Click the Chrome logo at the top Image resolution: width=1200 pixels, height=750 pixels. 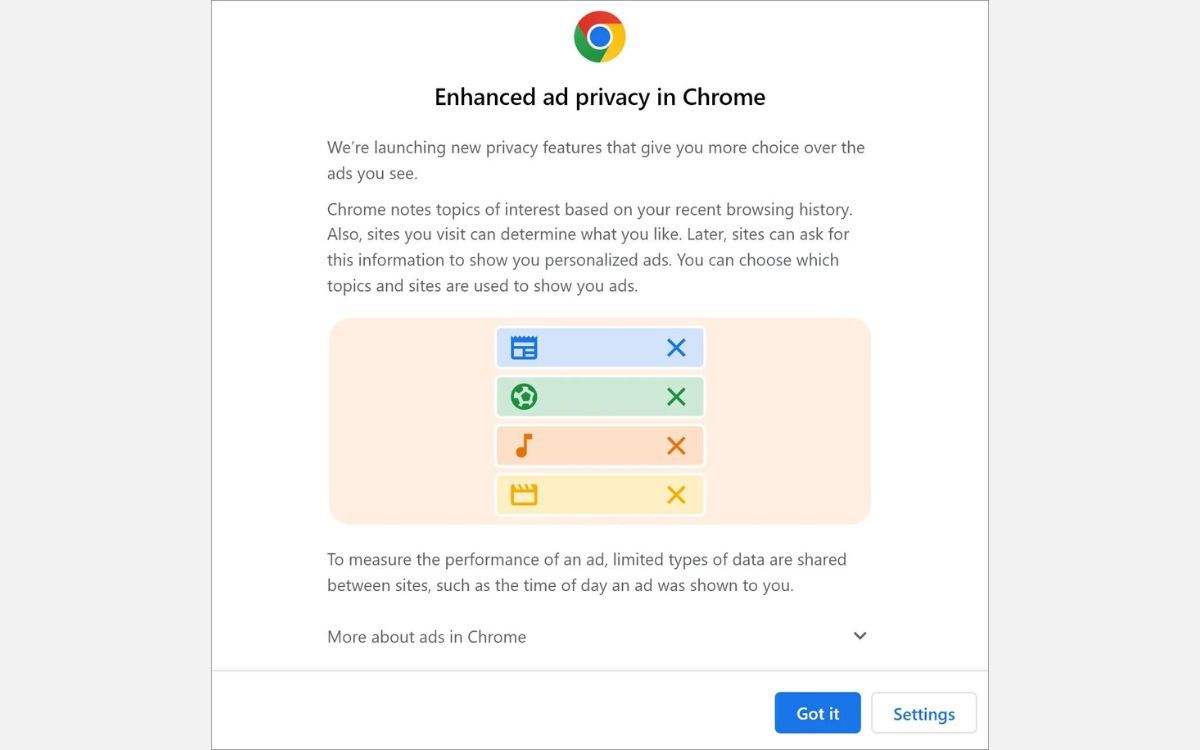599,36
